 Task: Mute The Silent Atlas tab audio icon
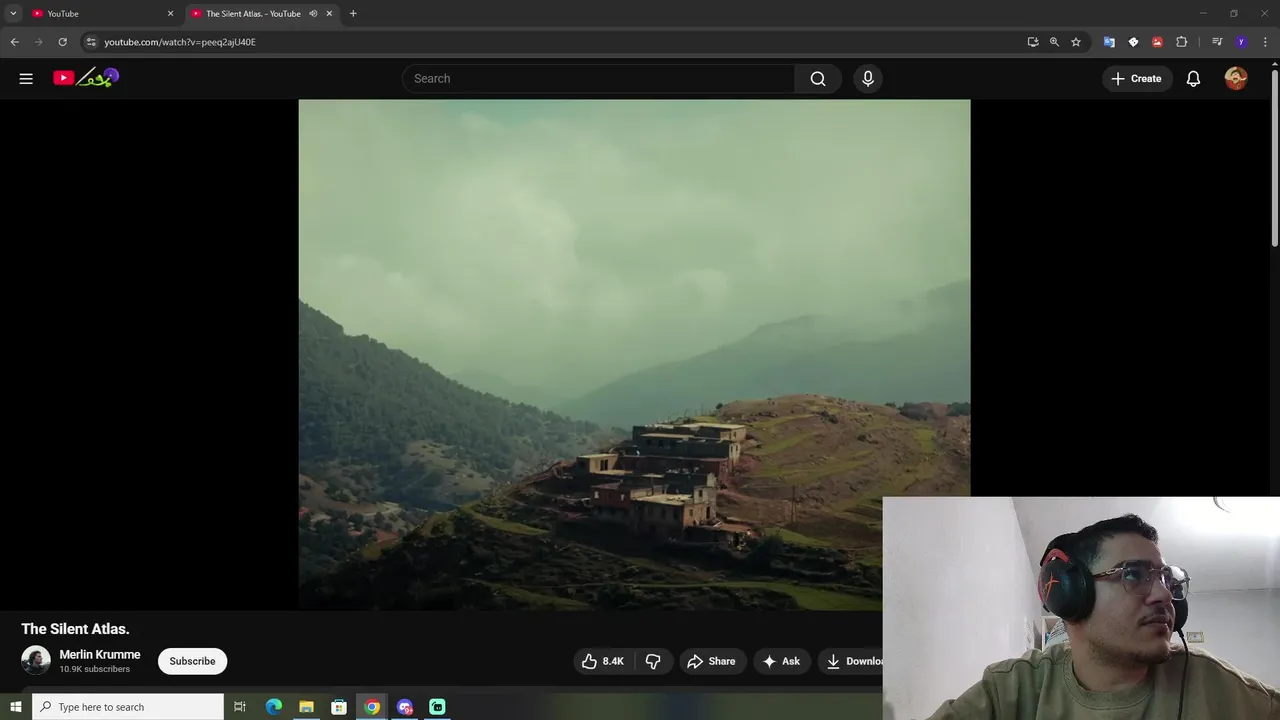point(313,13)
